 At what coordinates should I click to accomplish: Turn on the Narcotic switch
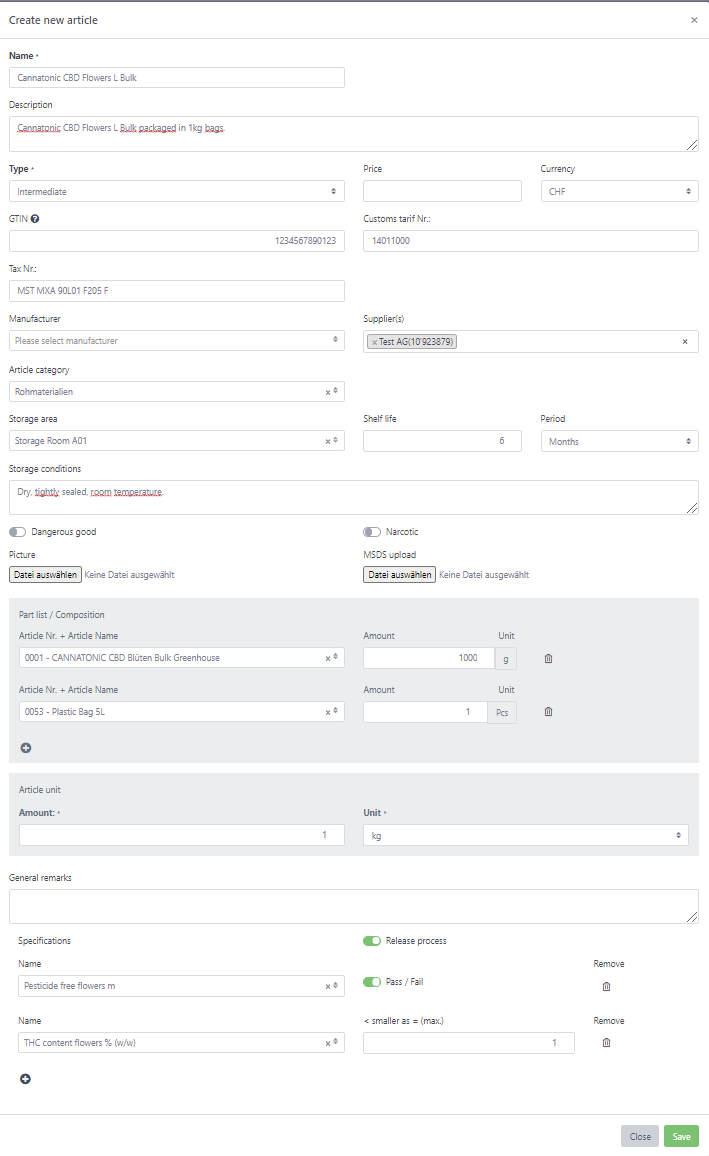(x=372, y=532)
